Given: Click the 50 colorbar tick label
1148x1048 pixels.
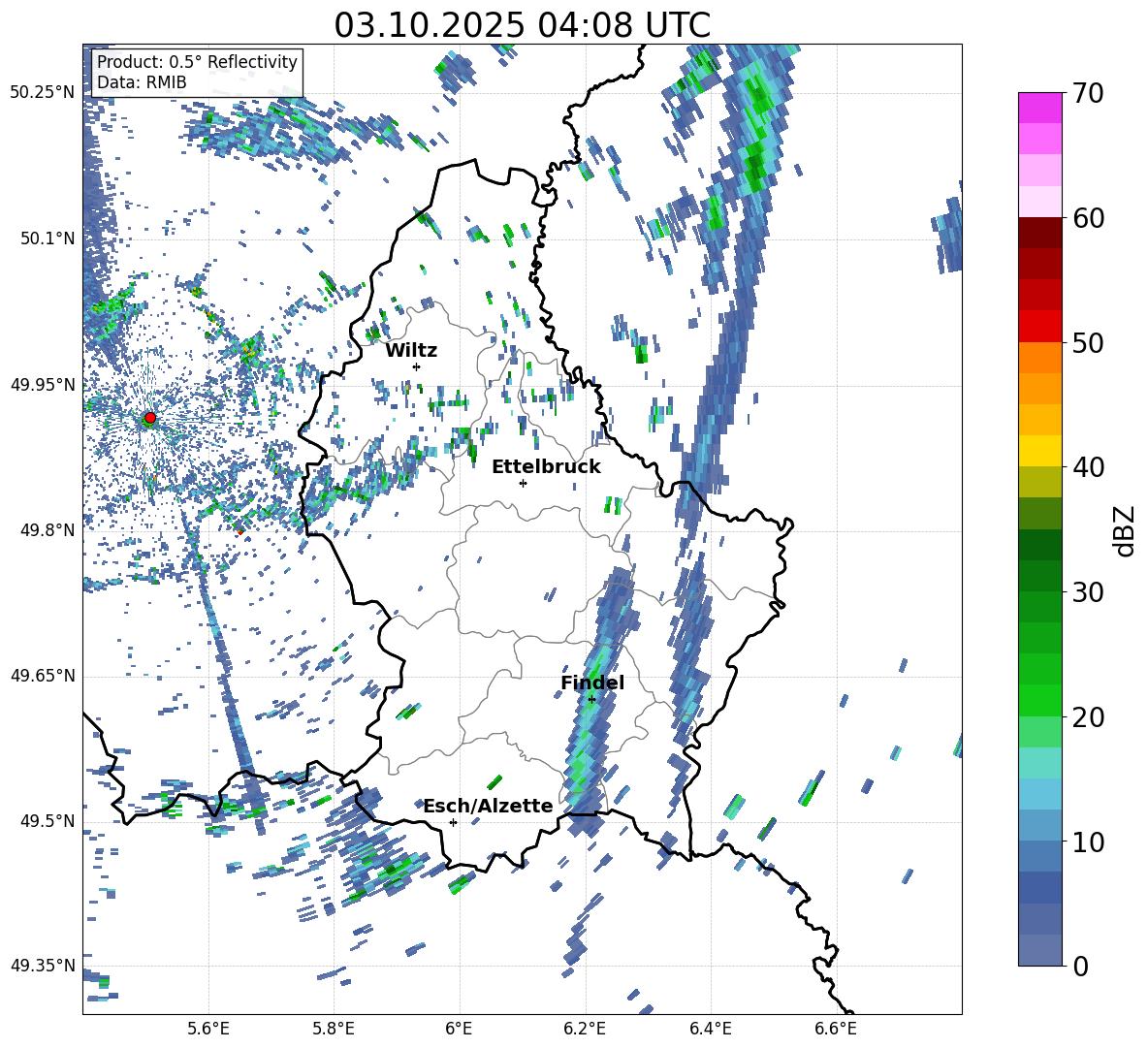Looking at the screenshot, I should 1087,343.
